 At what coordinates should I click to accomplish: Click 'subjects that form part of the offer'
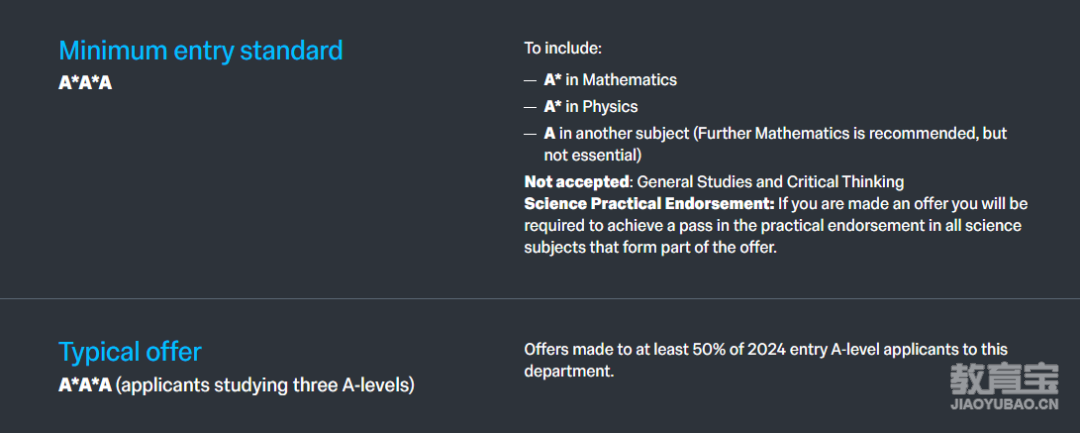tap(650, 248)
